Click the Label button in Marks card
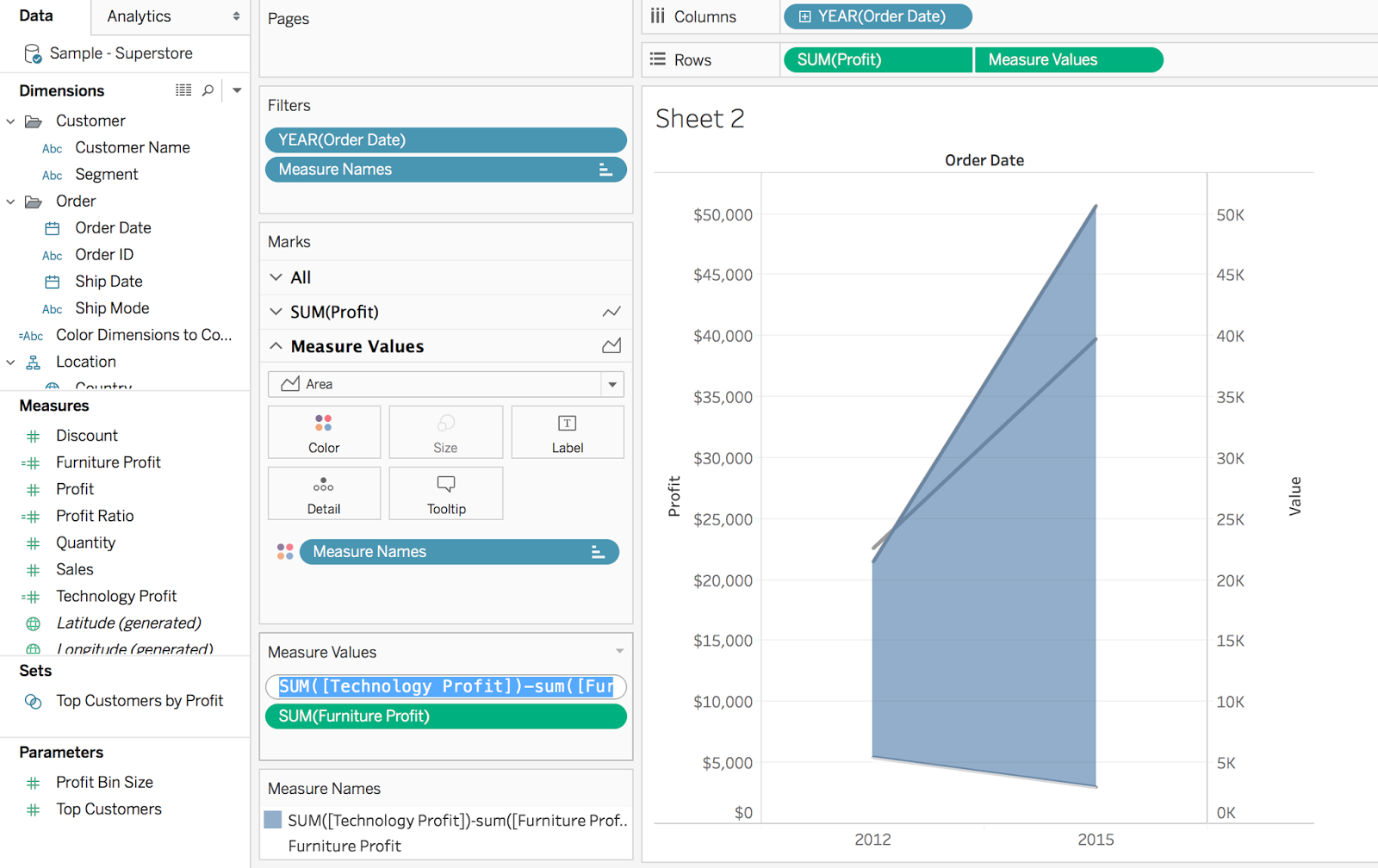Screen dimensions: 1378x868 [567, 432]
